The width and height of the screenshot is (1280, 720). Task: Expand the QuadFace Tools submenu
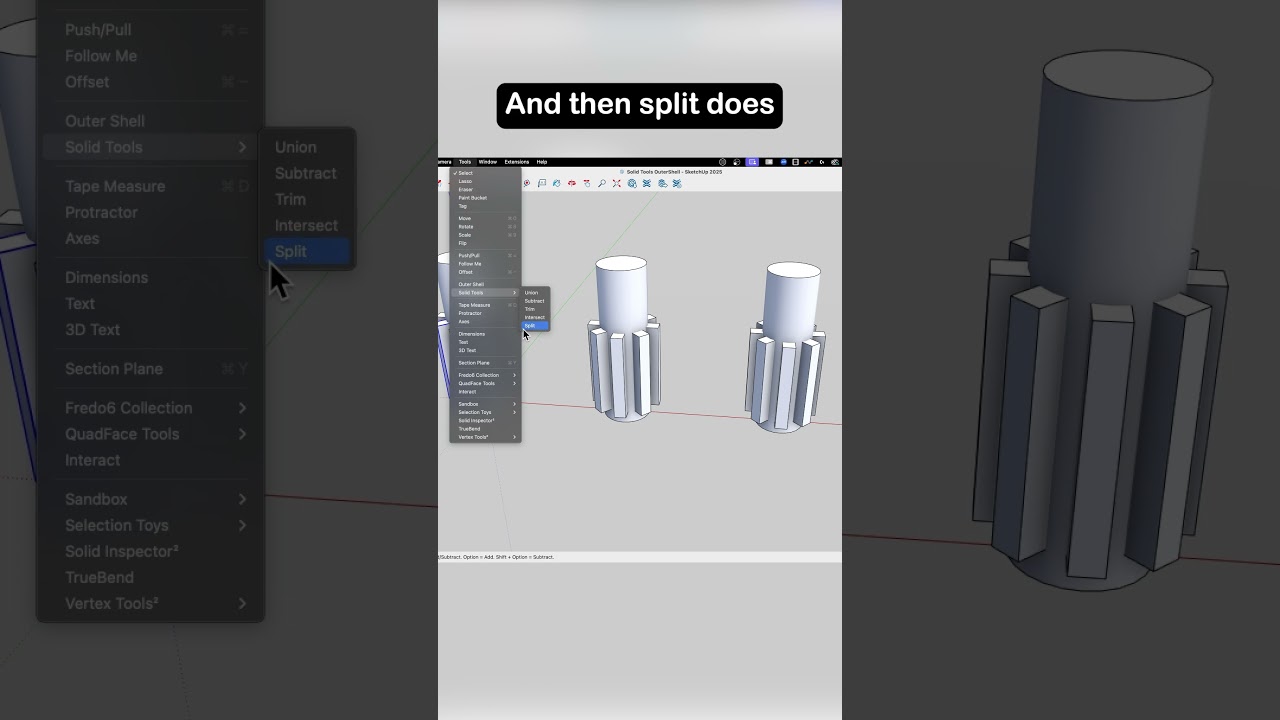(476, 383)
